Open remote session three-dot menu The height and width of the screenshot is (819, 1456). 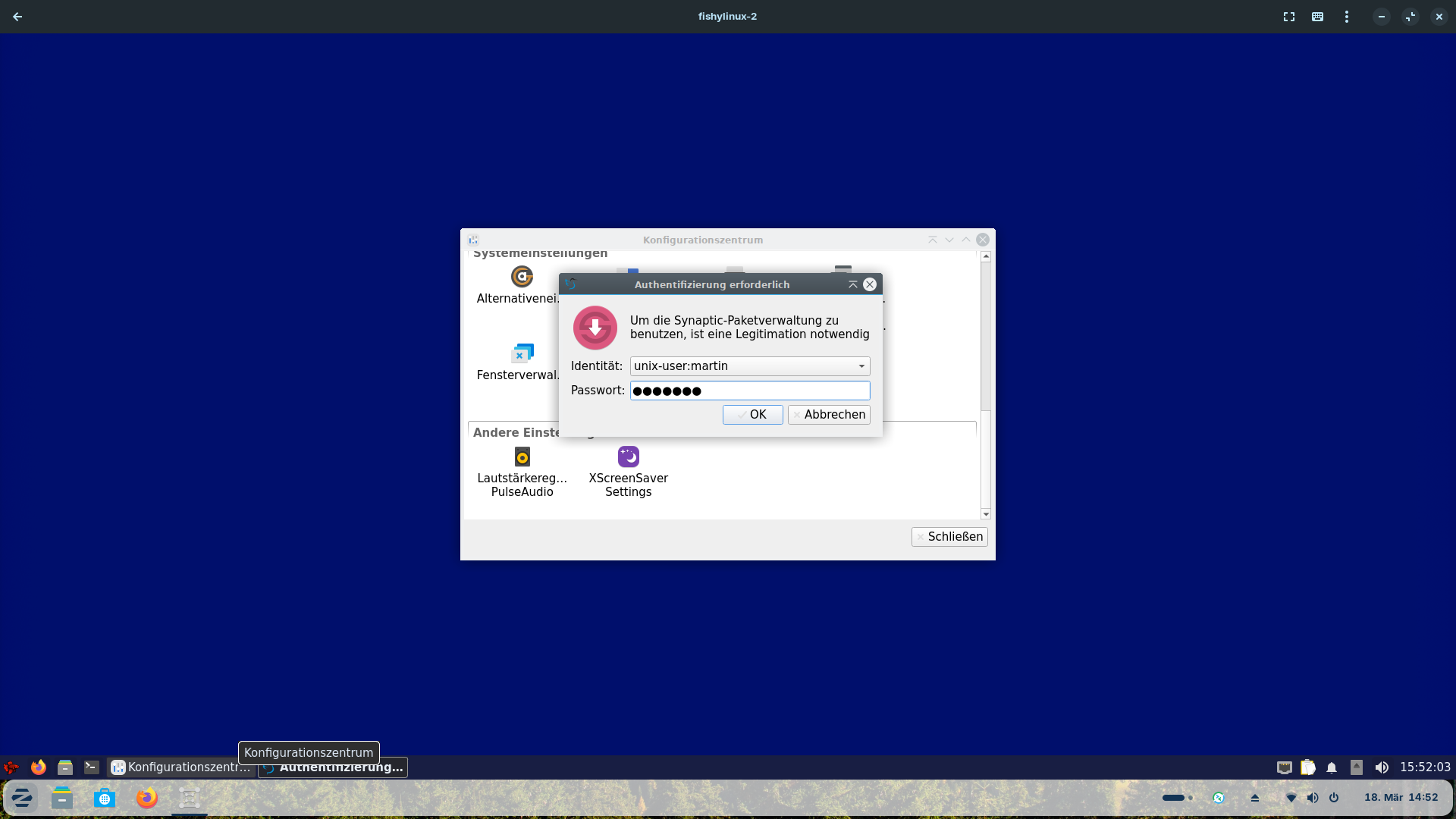1347,17
